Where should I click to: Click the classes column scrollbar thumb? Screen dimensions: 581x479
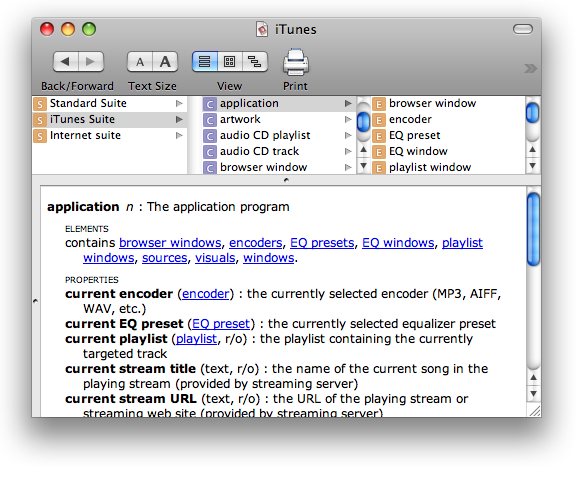coord(363,121)
